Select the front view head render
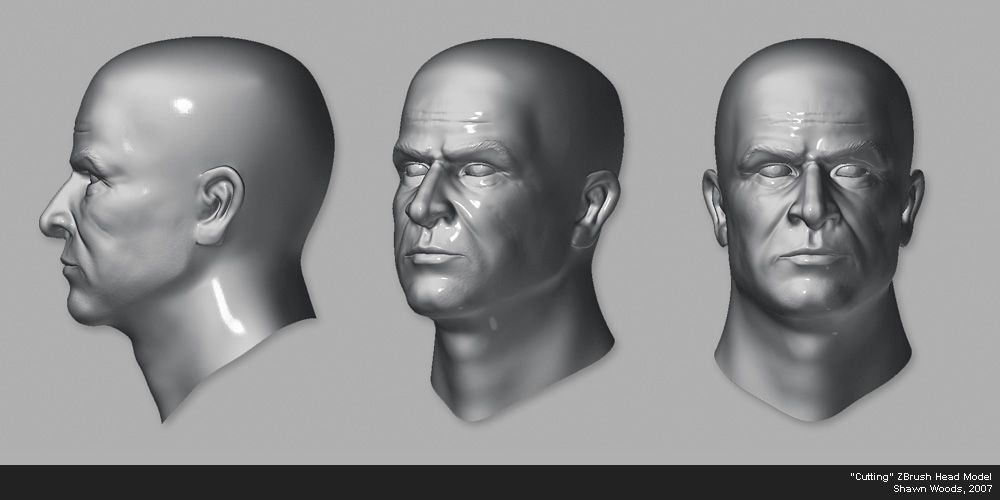This screenshot has width=1000, height=500. pos(813,230)
